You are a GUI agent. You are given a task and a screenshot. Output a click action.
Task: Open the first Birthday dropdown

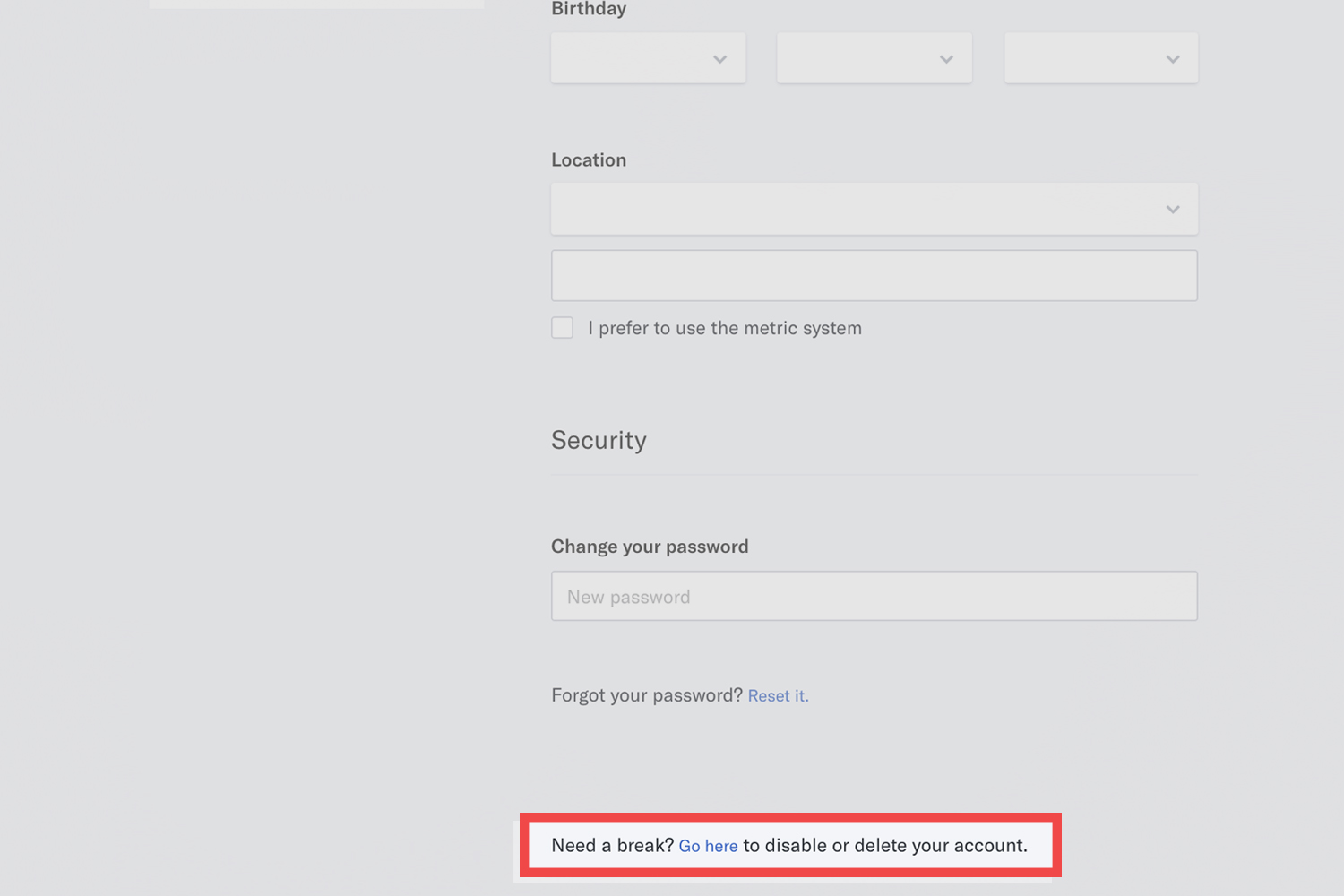(648, 59)
